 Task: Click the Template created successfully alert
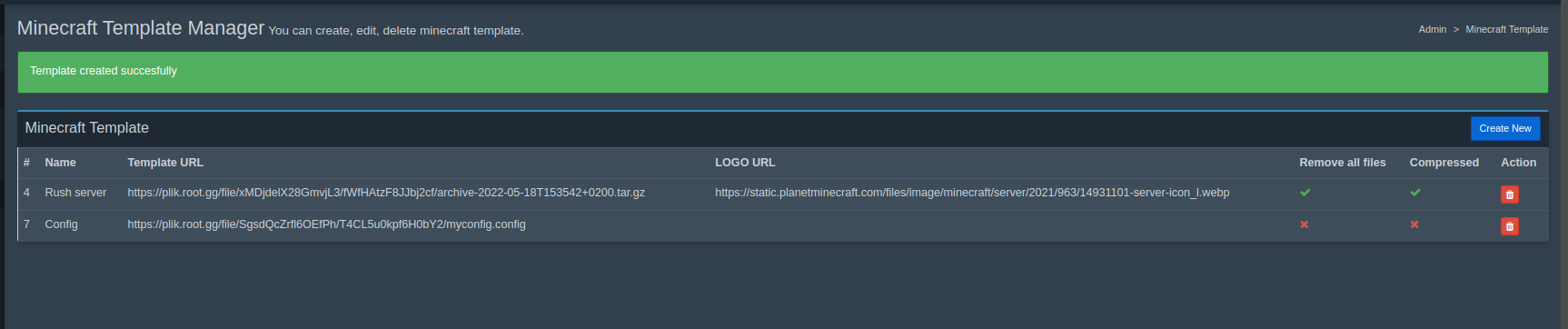click(x=783, y=72)
